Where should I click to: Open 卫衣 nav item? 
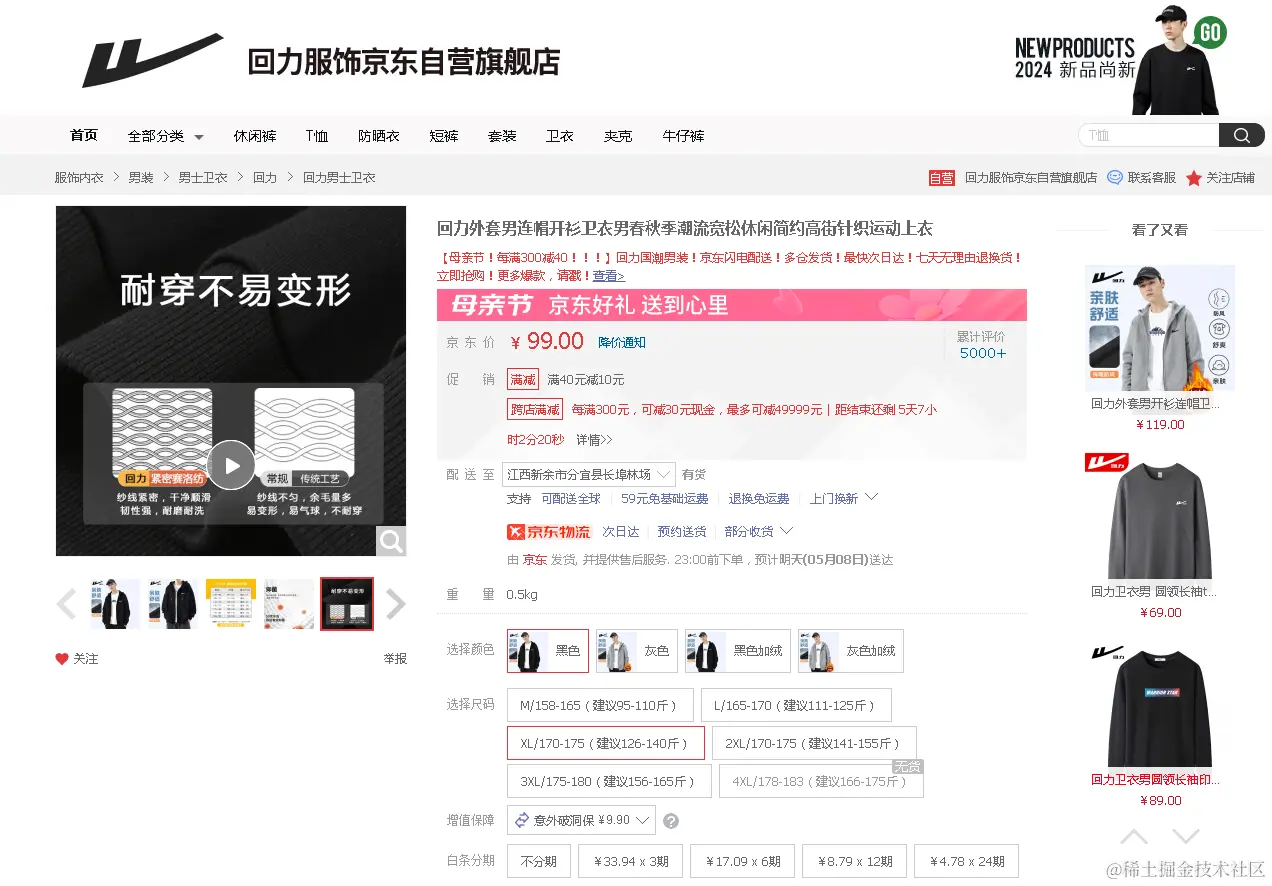point(560,136)
